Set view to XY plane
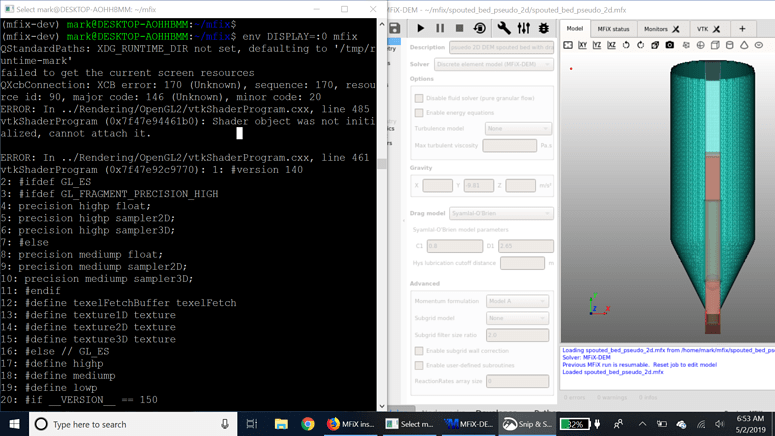775x436 pixels. click(583, 45)
